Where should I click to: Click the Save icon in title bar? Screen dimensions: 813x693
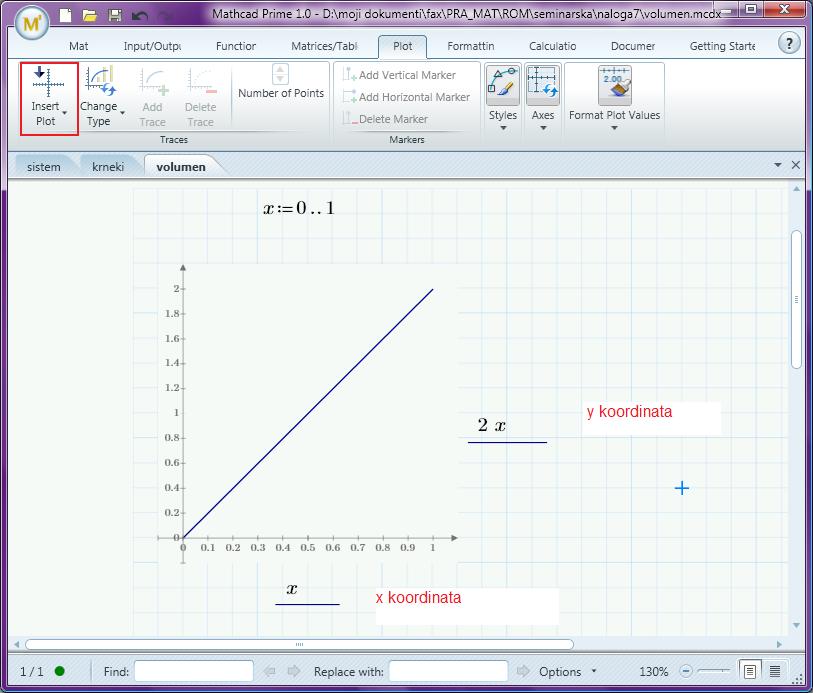(115, 16)
